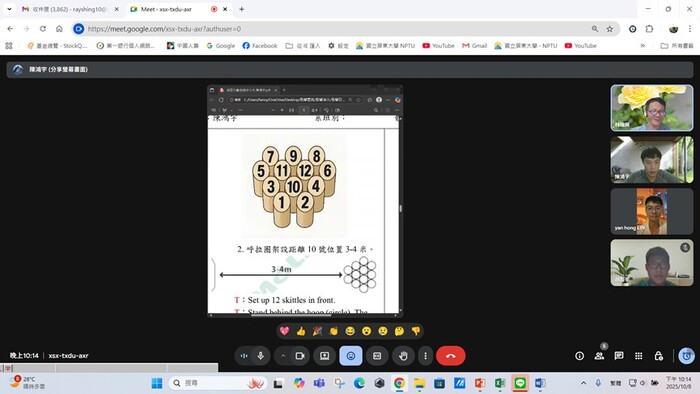Open the 設定 settings bookmark
This screenshot has height=394, width=700.
click(x=338, y=46)
